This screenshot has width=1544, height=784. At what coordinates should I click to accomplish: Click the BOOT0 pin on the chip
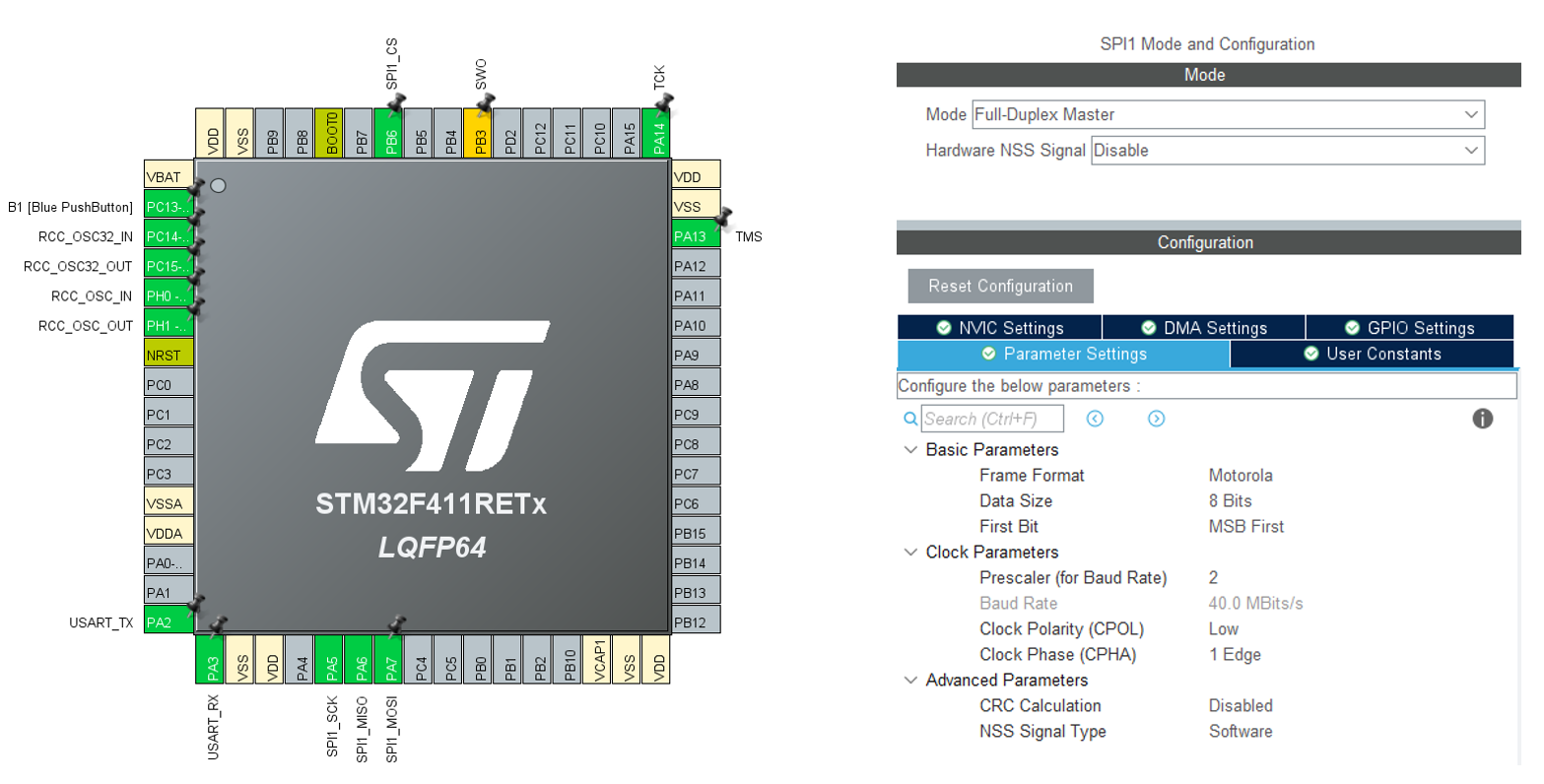[x=332, y=132]
